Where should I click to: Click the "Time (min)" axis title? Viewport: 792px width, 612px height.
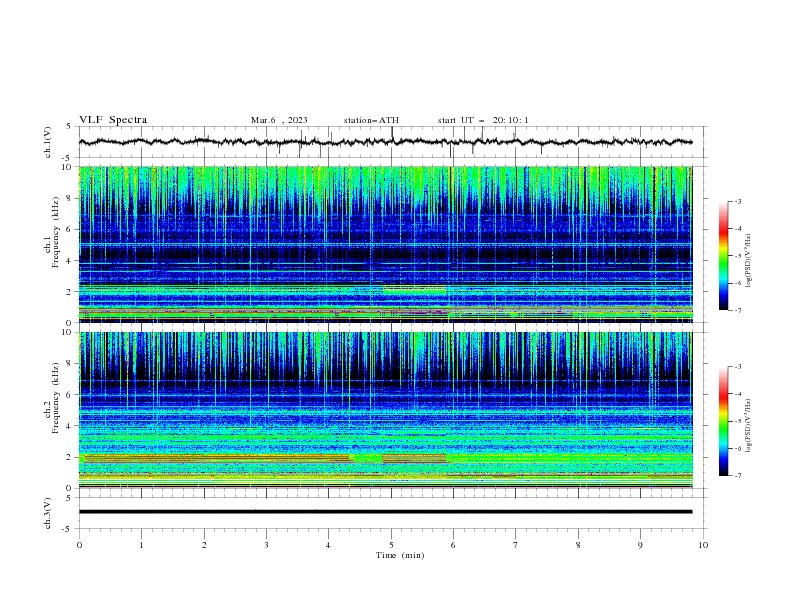pos(400,555)
